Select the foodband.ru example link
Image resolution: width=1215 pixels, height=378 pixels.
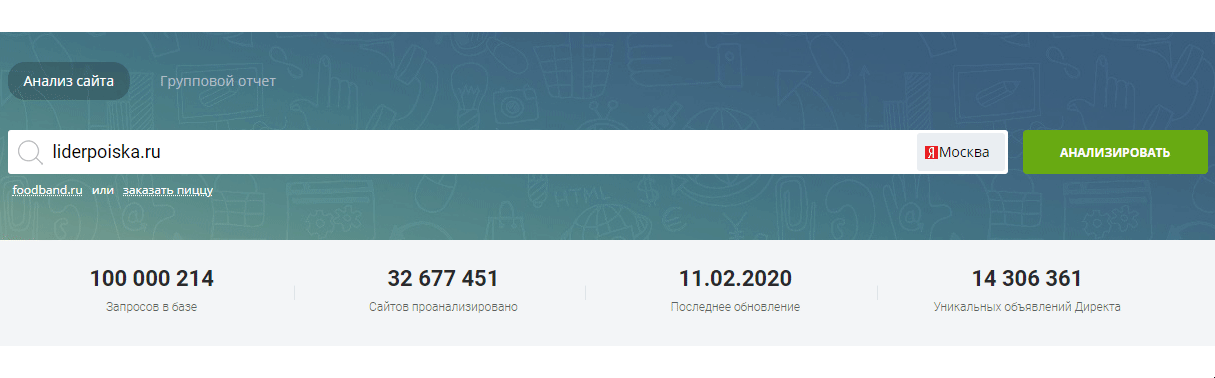(47, 190)
